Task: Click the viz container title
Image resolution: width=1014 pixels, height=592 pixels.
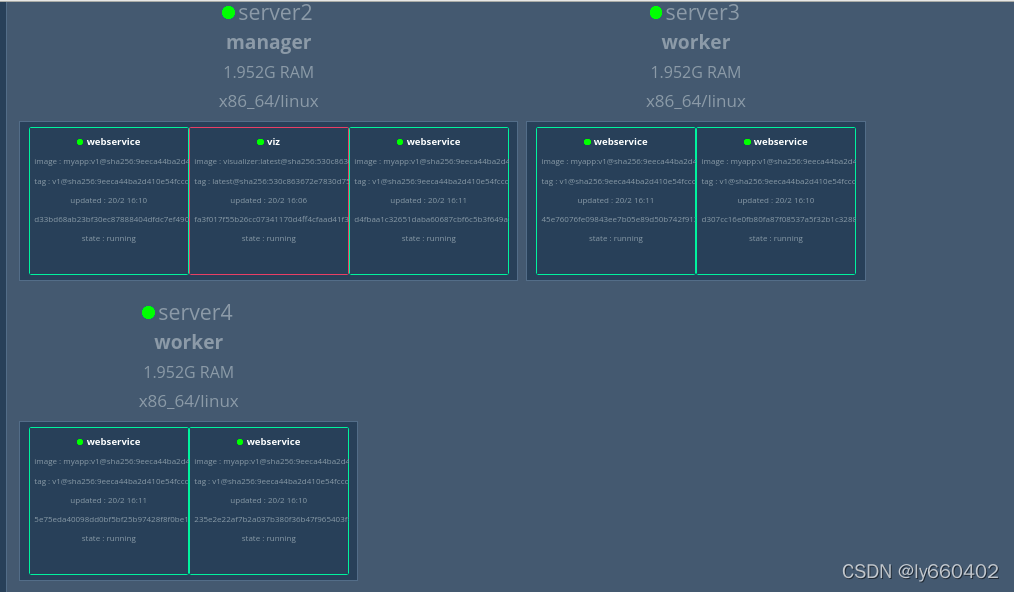Action: click(274, 142)
